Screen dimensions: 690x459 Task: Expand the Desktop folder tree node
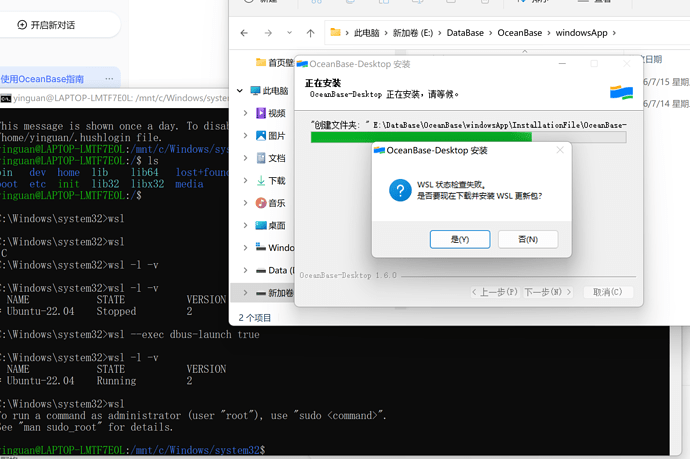point(246,225)
